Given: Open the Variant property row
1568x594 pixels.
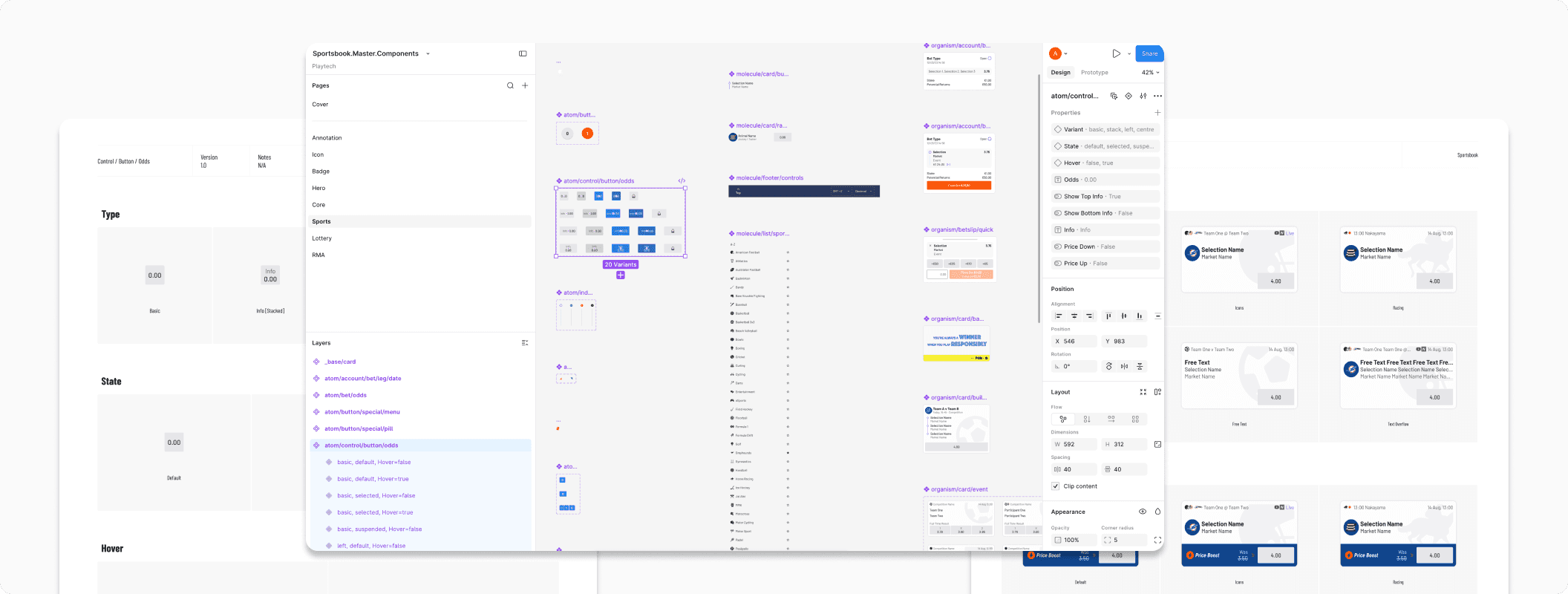Looking at the screenshot, I should [x=1105, y=129].
